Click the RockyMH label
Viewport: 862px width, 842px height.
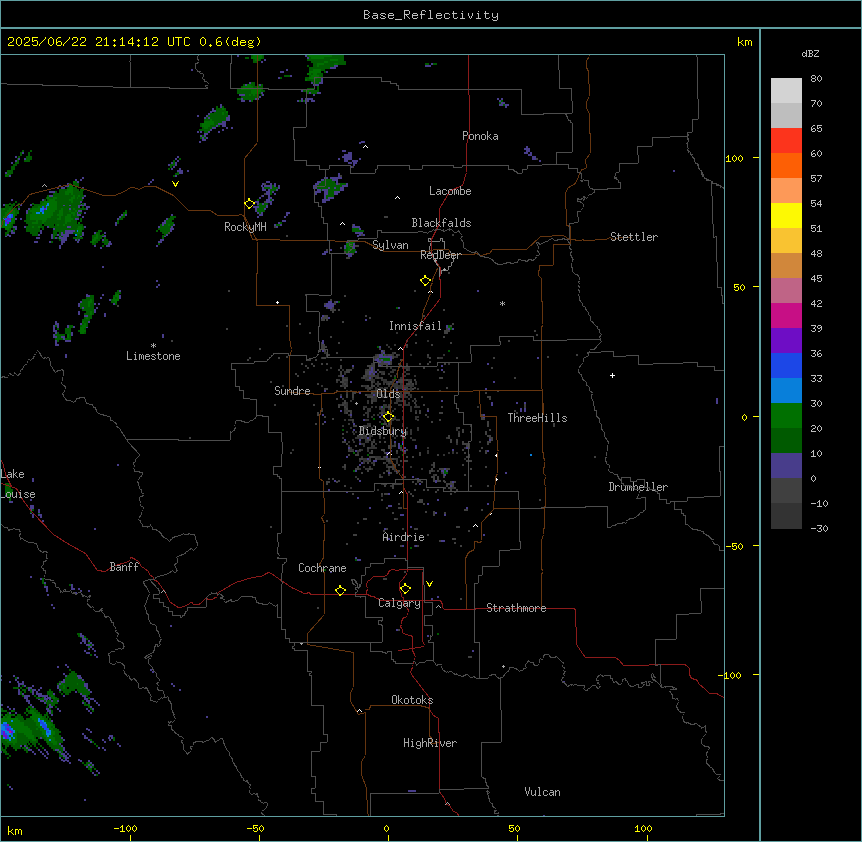pyautogui.click(x=245, y=227)
